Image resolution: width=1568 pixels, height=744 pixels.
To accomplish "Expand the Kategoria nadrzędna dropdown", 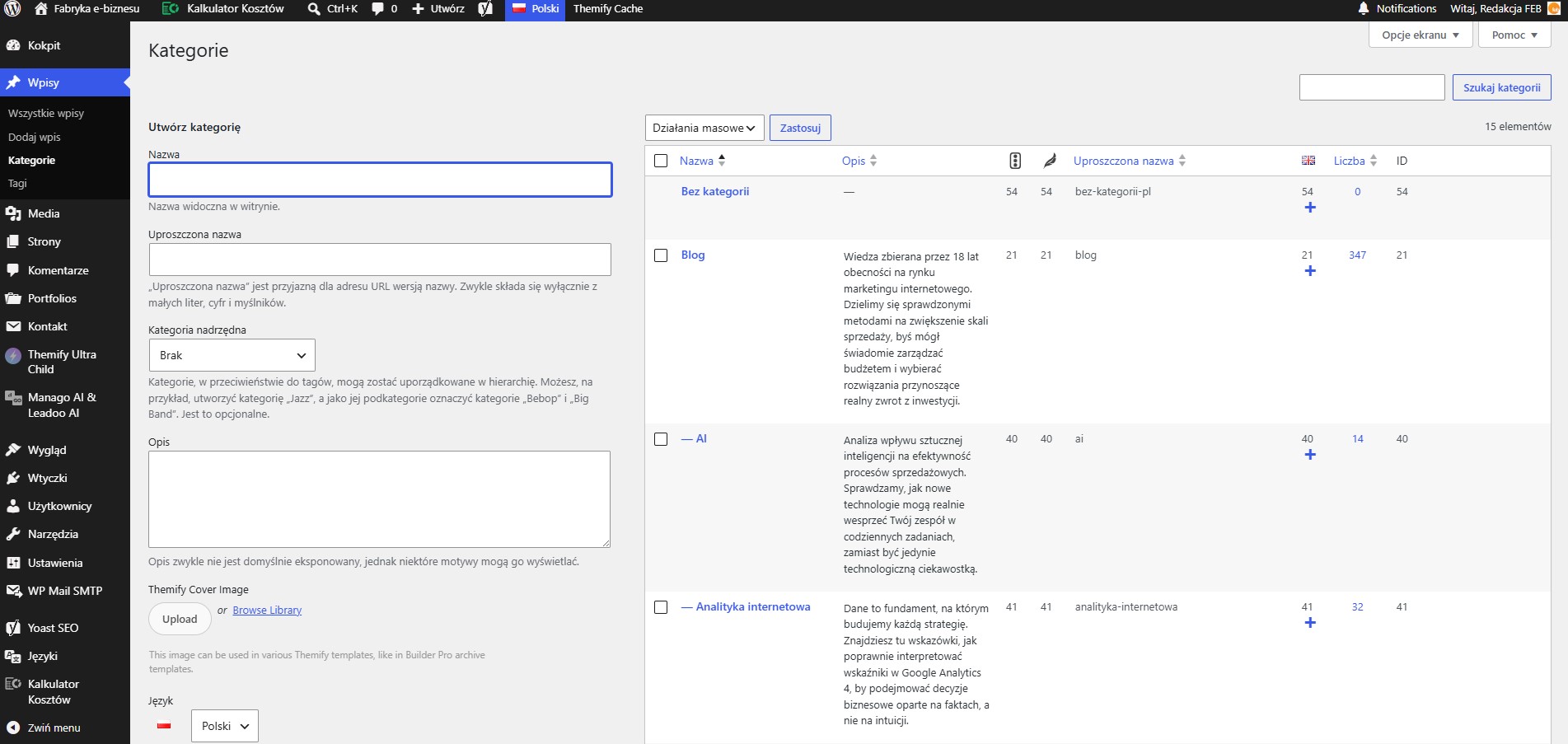I will point(232,355).
